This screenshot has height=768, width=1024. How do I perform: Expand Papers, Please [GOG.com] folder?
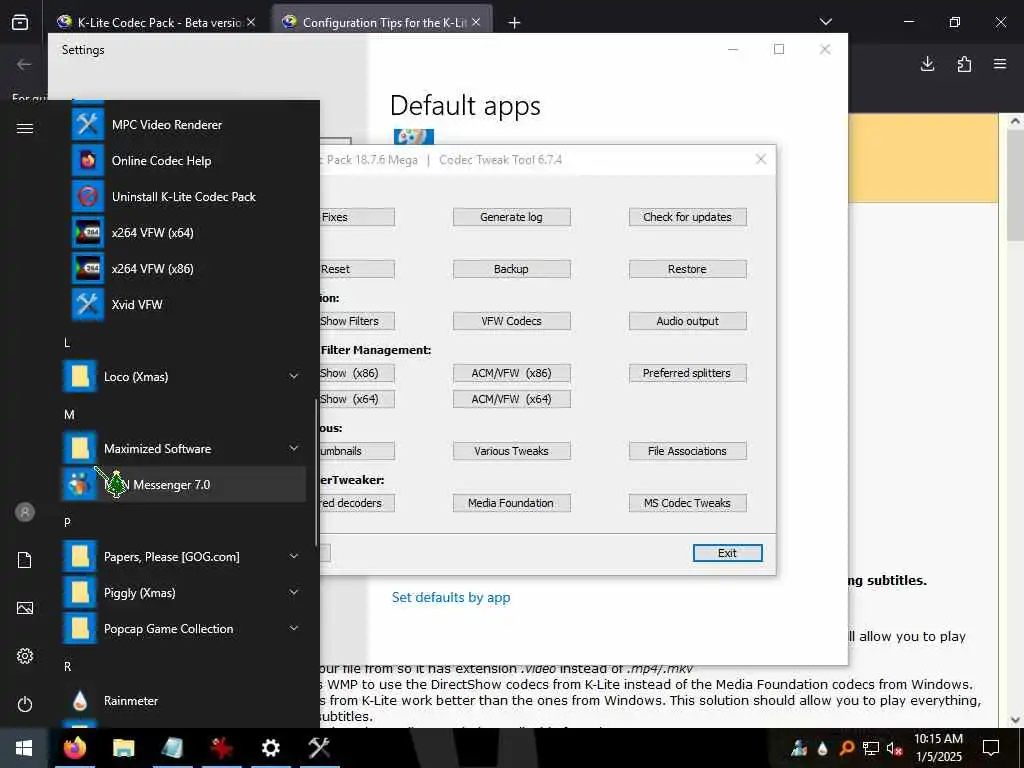coord(184,557)
